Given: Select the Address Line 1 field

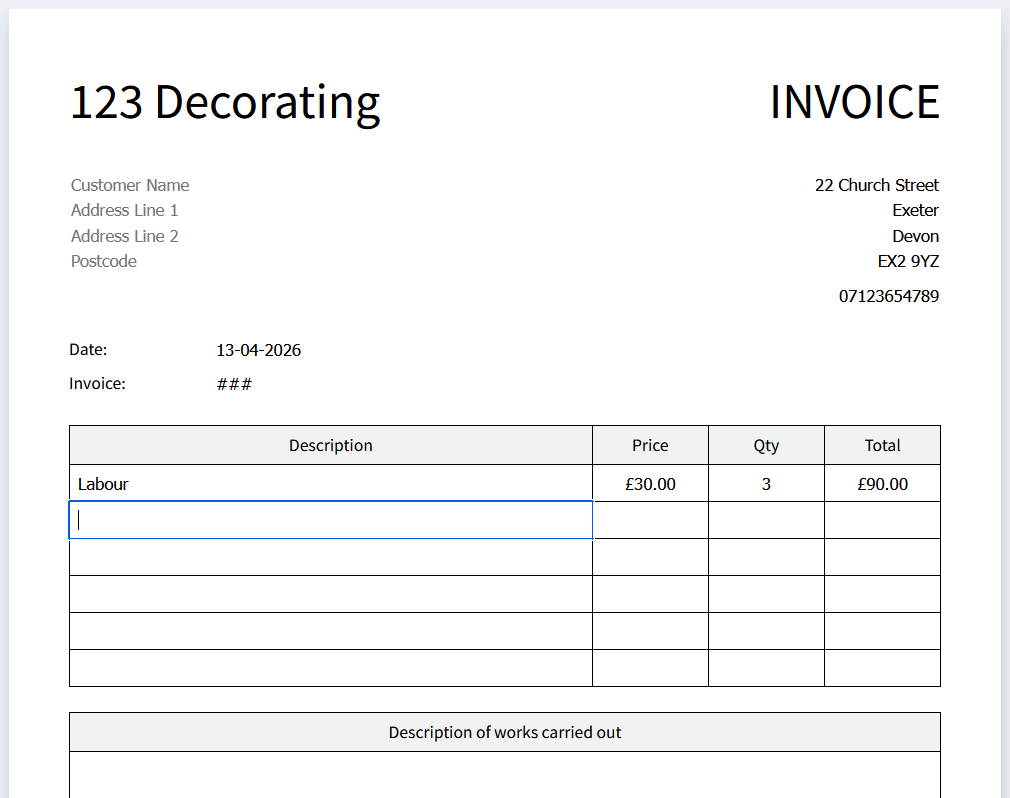Looking at the screenshot, I should pos(124,211).
